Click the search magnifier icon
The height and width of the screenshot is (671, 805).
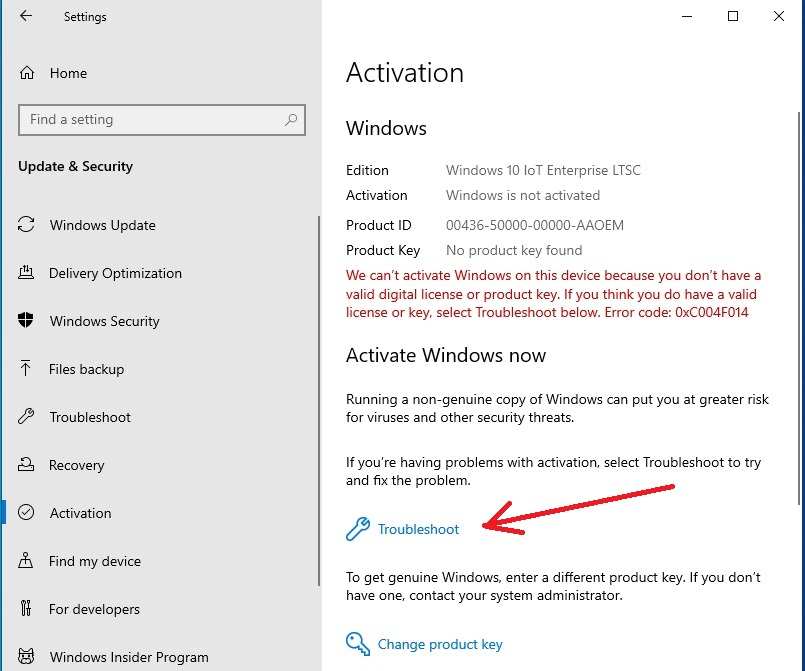point(291,120)
